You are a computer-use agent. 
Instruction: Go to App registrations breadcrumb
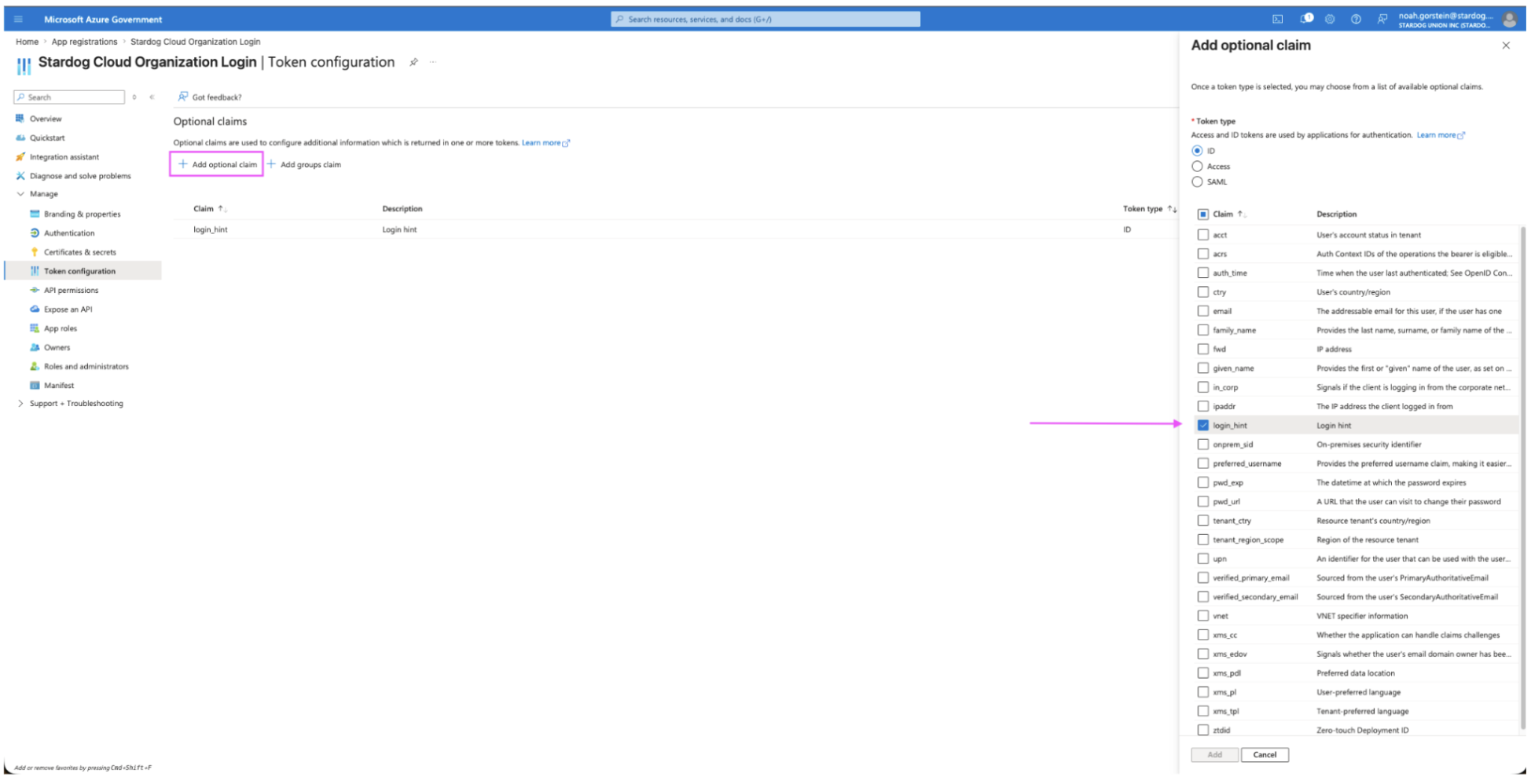84,42
